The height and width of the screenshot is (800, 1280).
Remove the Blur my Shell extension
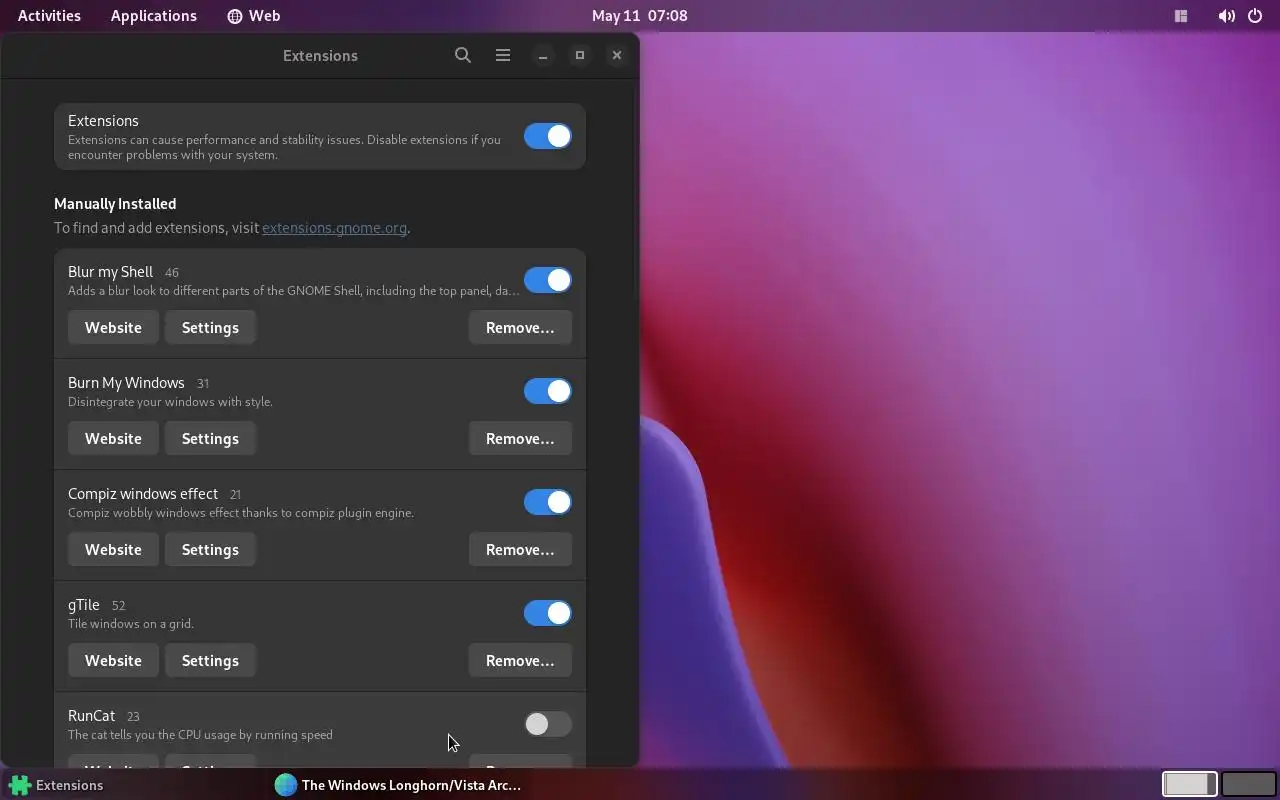pyautogui.click(x=520, y=328)
